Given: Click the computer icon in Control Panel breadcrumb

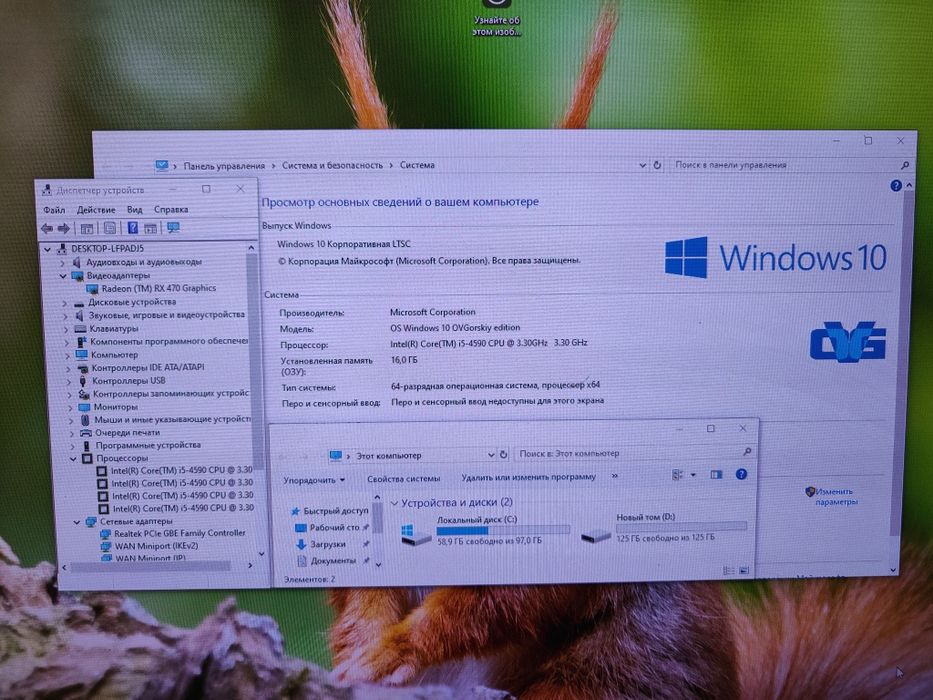Looking at the screenshot, I should pyautogui.click(x=161, y=165).
